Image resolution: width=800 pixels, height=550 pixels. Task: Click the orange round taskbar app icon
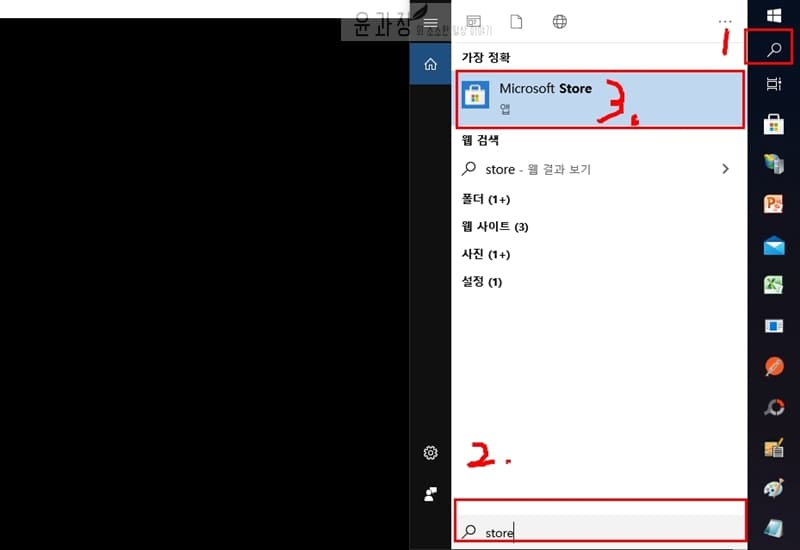[x=774, y=366]
